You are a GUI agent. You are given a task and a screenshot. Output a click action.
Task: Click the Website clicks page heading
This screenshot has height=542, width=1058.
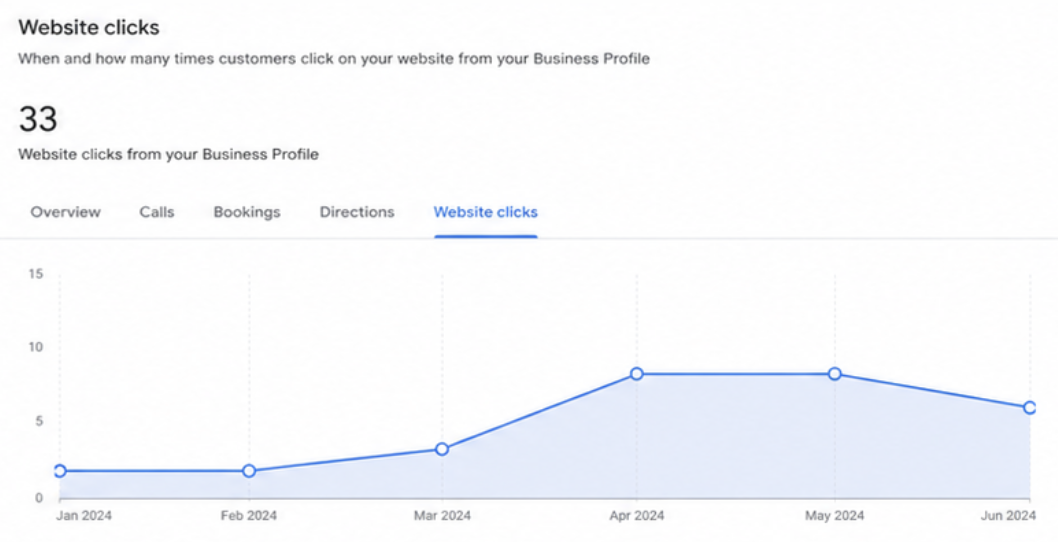tap(88, 27)
